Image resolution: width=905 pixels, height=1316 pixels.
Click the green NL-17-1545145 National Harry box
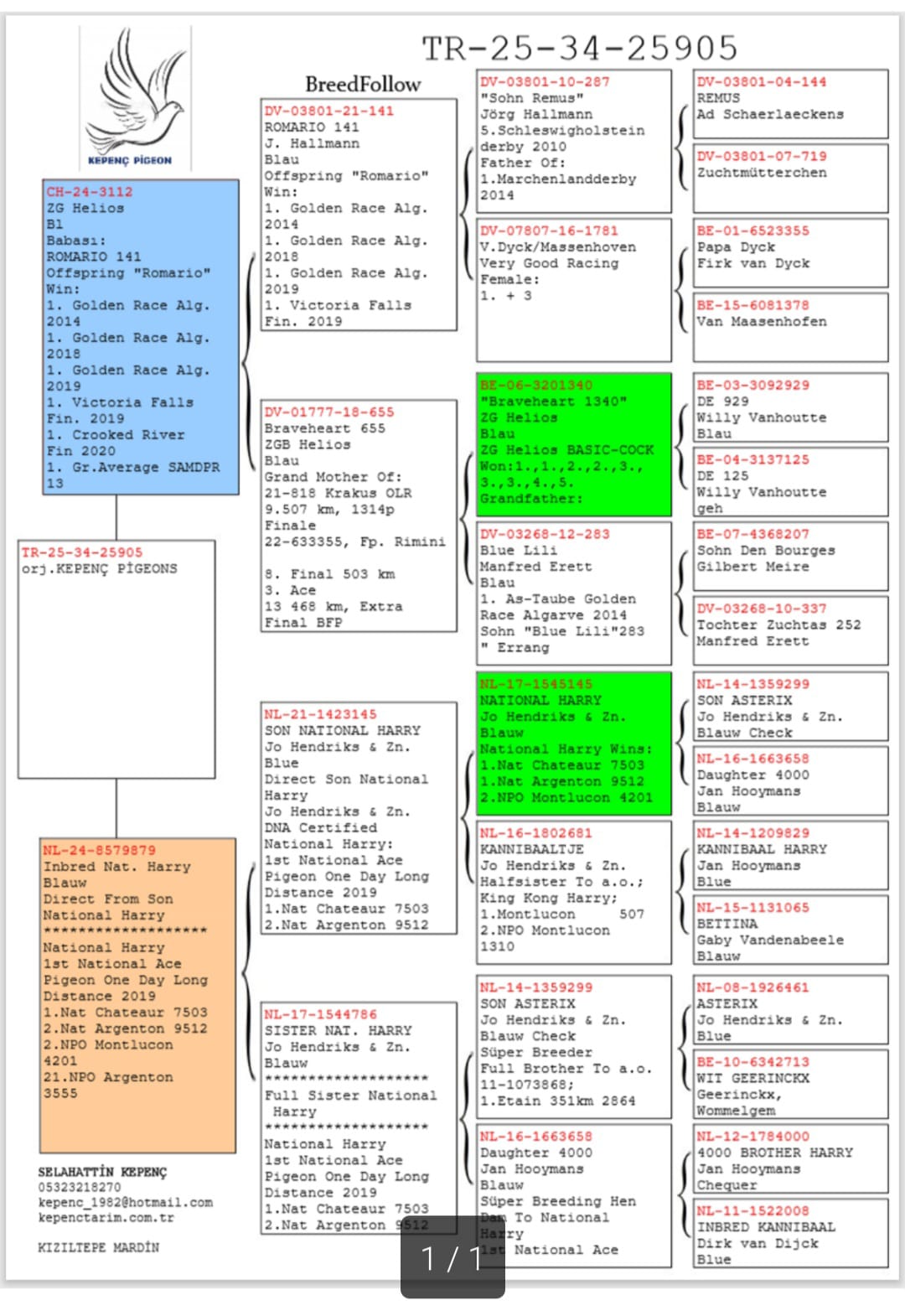pyautogui.click(x=573, y=743)
